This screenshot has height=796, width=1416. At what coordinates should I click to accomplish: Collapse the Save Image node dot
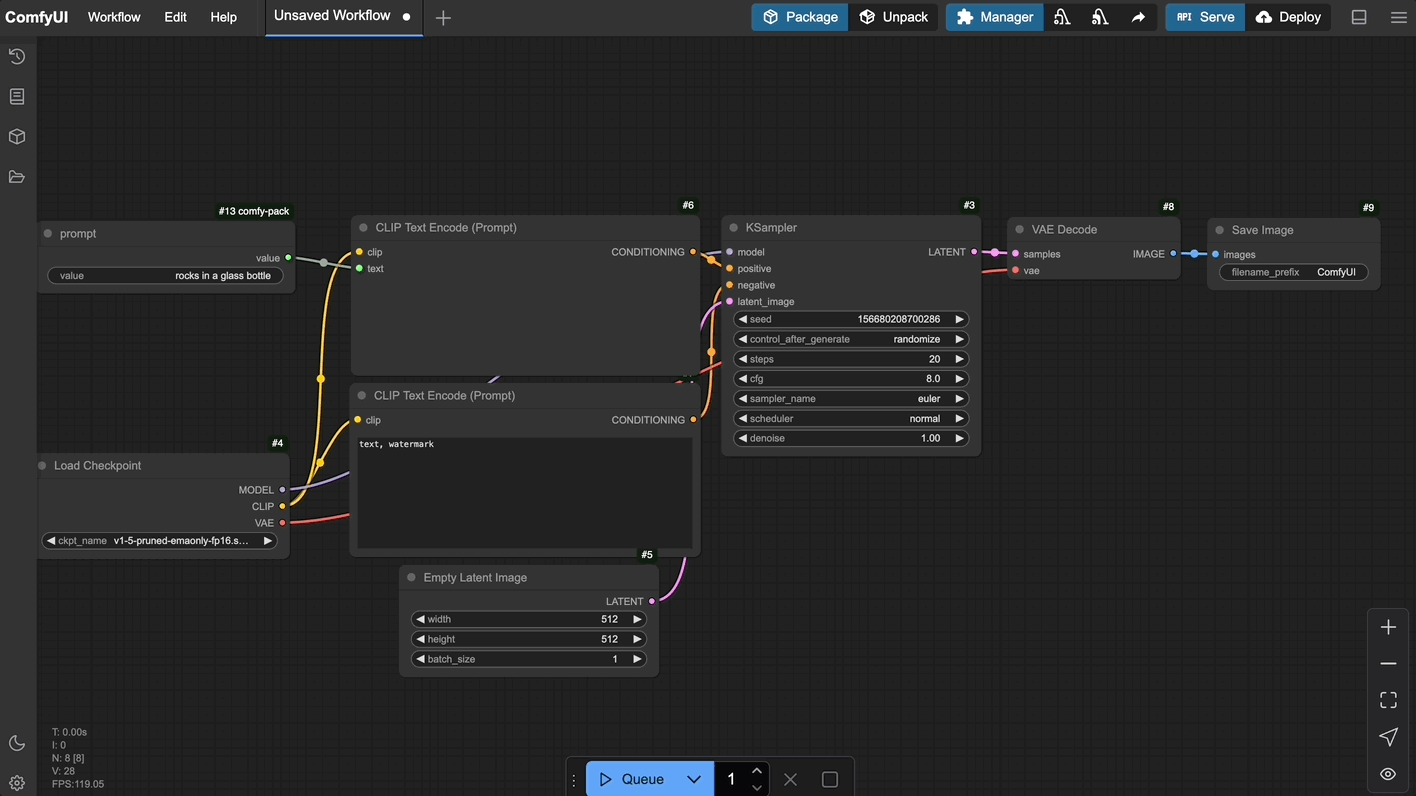pos(1219,230)
